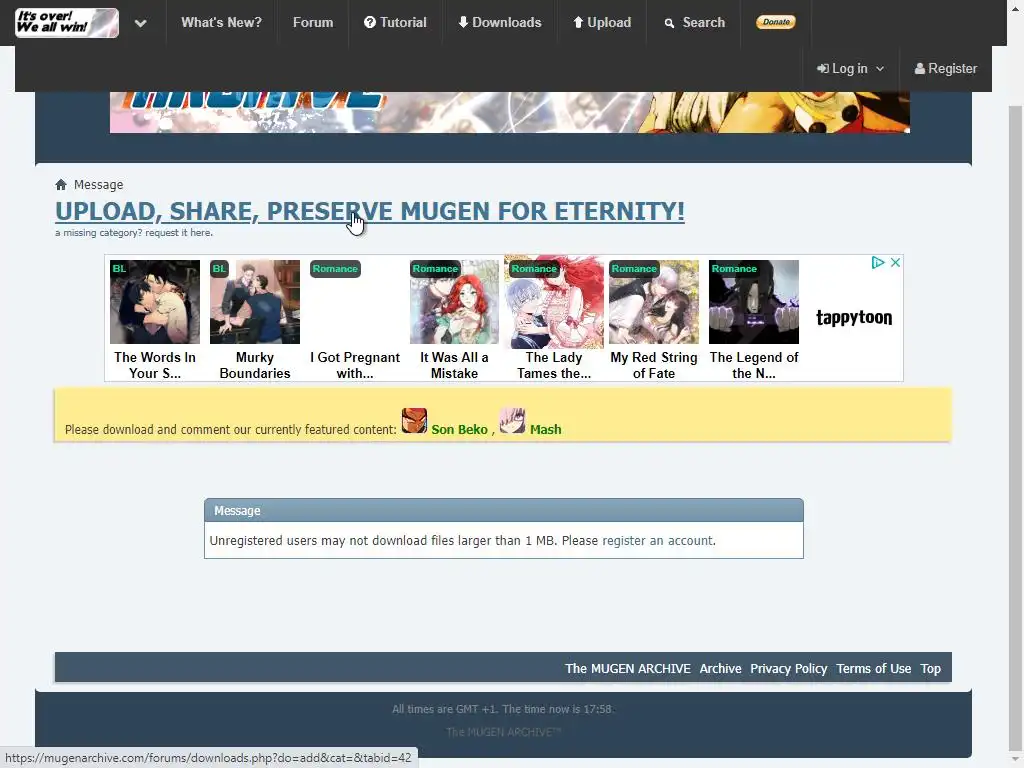Open the Terms of Use footer link
This screenshot has width=1024, height=768.
[873, 668]
